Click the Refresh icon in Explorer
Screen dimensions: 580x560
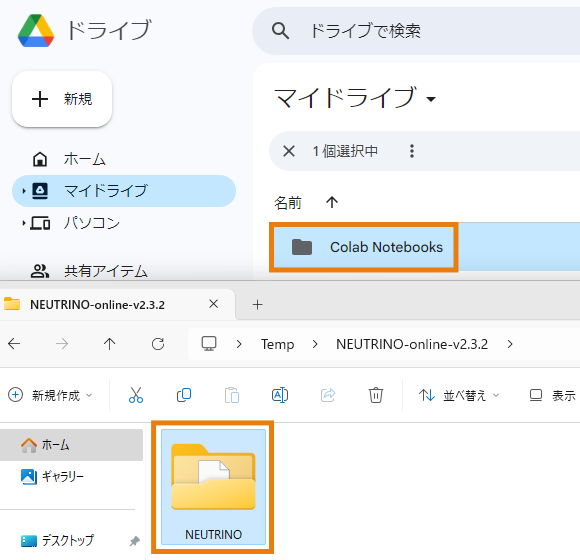click(158, 344)
